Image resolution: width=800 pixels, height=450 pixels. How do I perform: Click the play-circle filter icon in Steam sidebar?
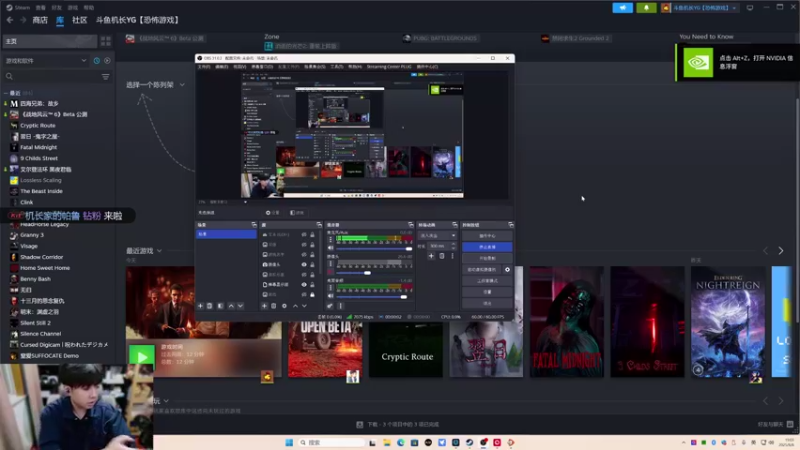pos(107,61)
